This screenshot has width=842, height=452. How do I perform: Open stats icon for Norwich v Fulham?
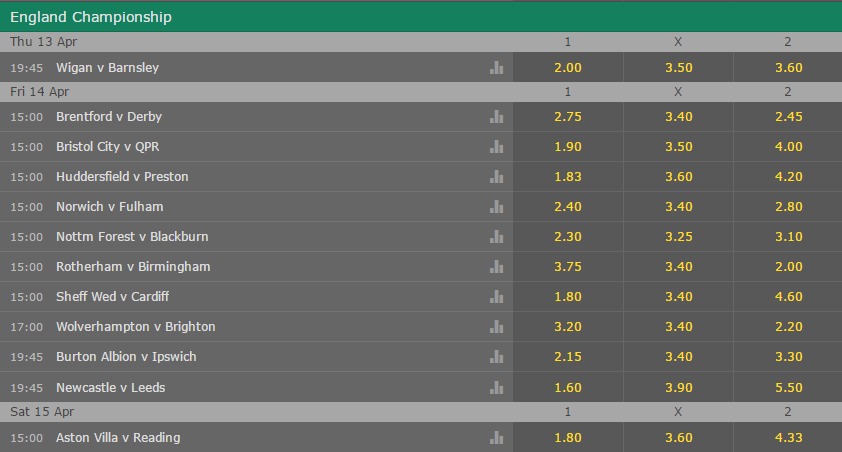[x=496, y=207]
